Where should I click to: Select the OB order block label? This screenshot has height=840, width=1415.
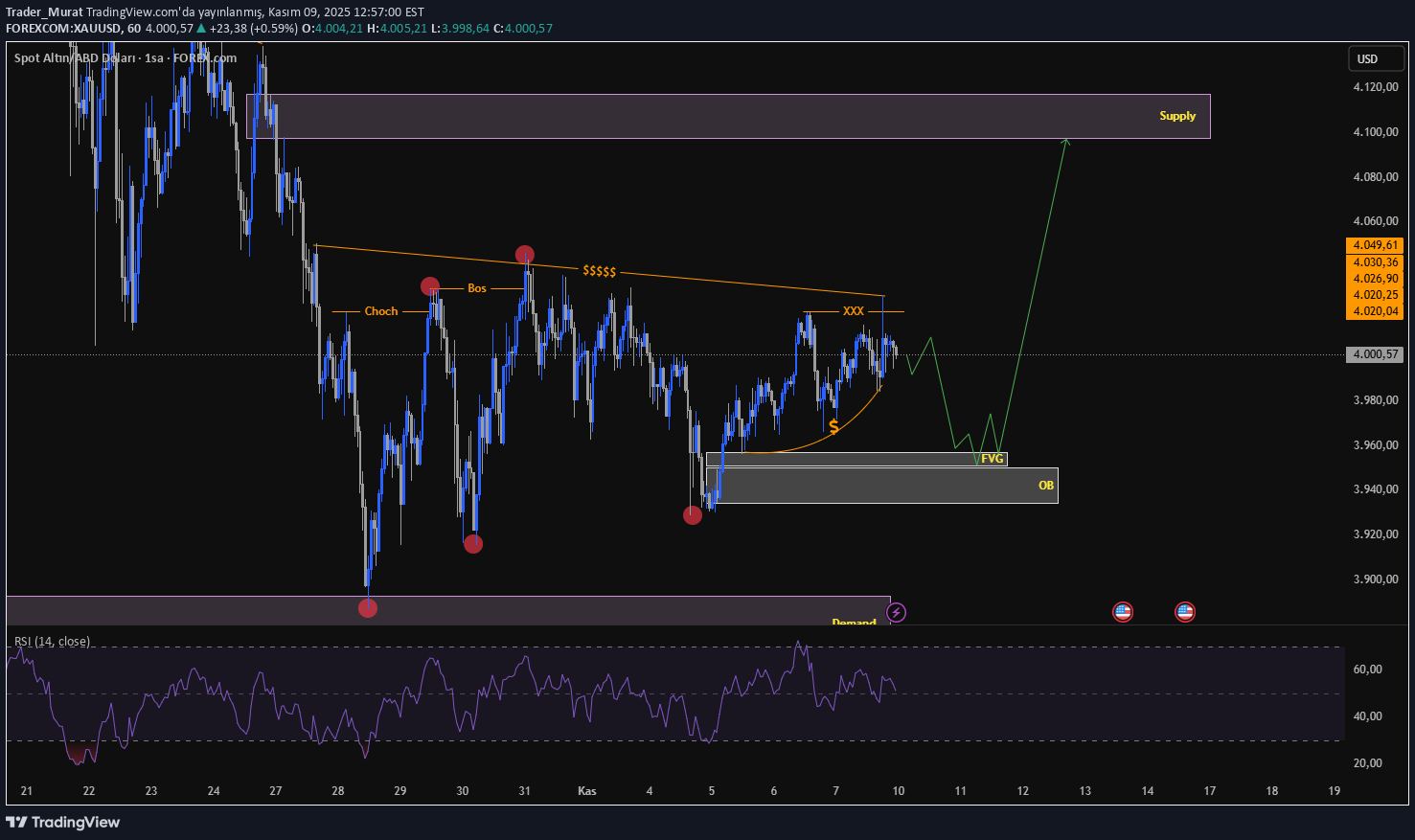coord(1045,486)
